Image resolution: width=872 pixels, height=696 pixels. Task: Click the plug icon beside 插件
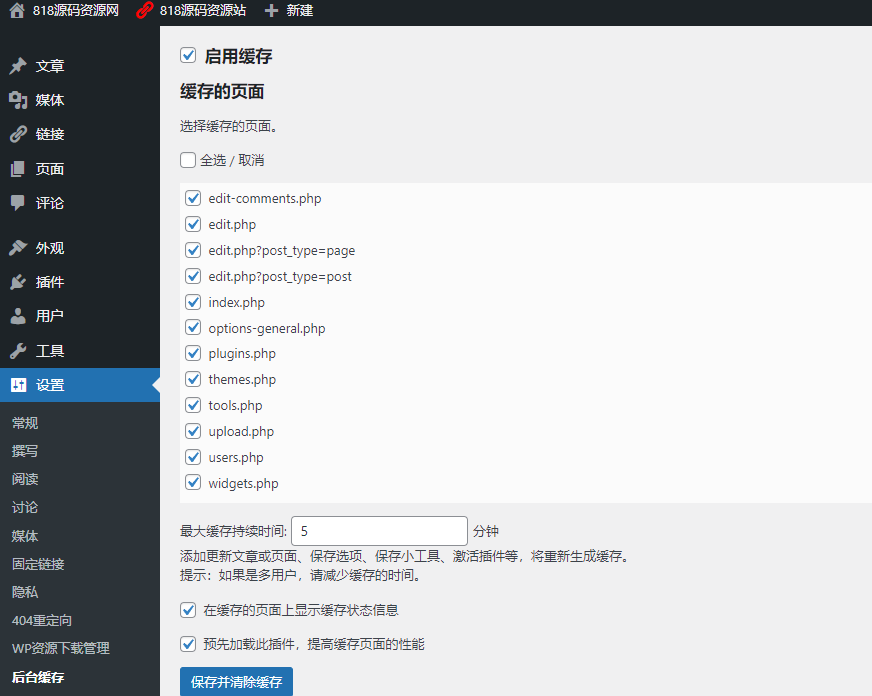point(18,282)
